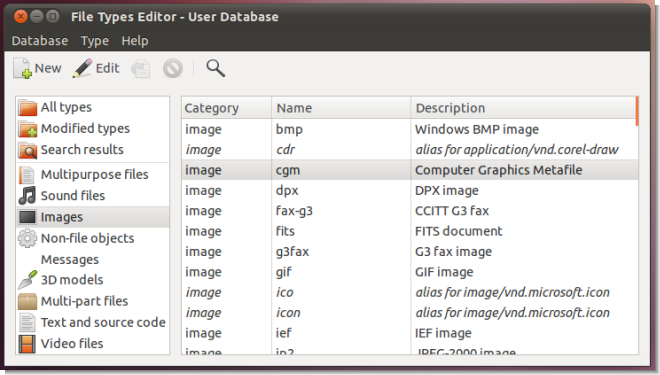This screenshot has height=375, width=660.
Task: Select the ief file type name
Action: tap(284, 333)
